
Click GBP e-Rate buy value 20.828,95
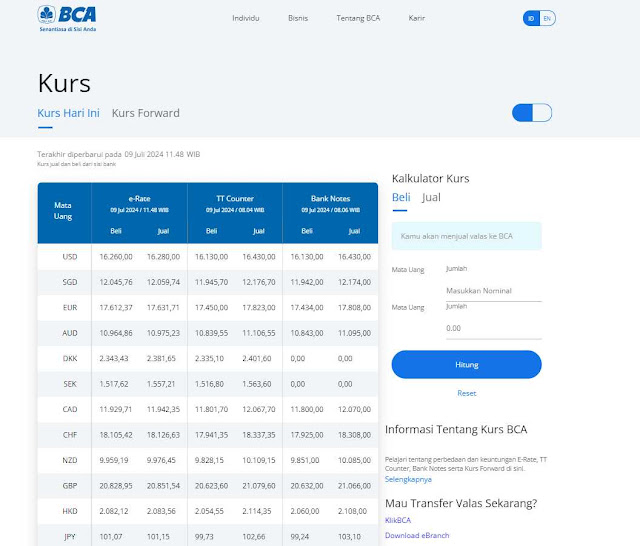[x=116, y=486]
